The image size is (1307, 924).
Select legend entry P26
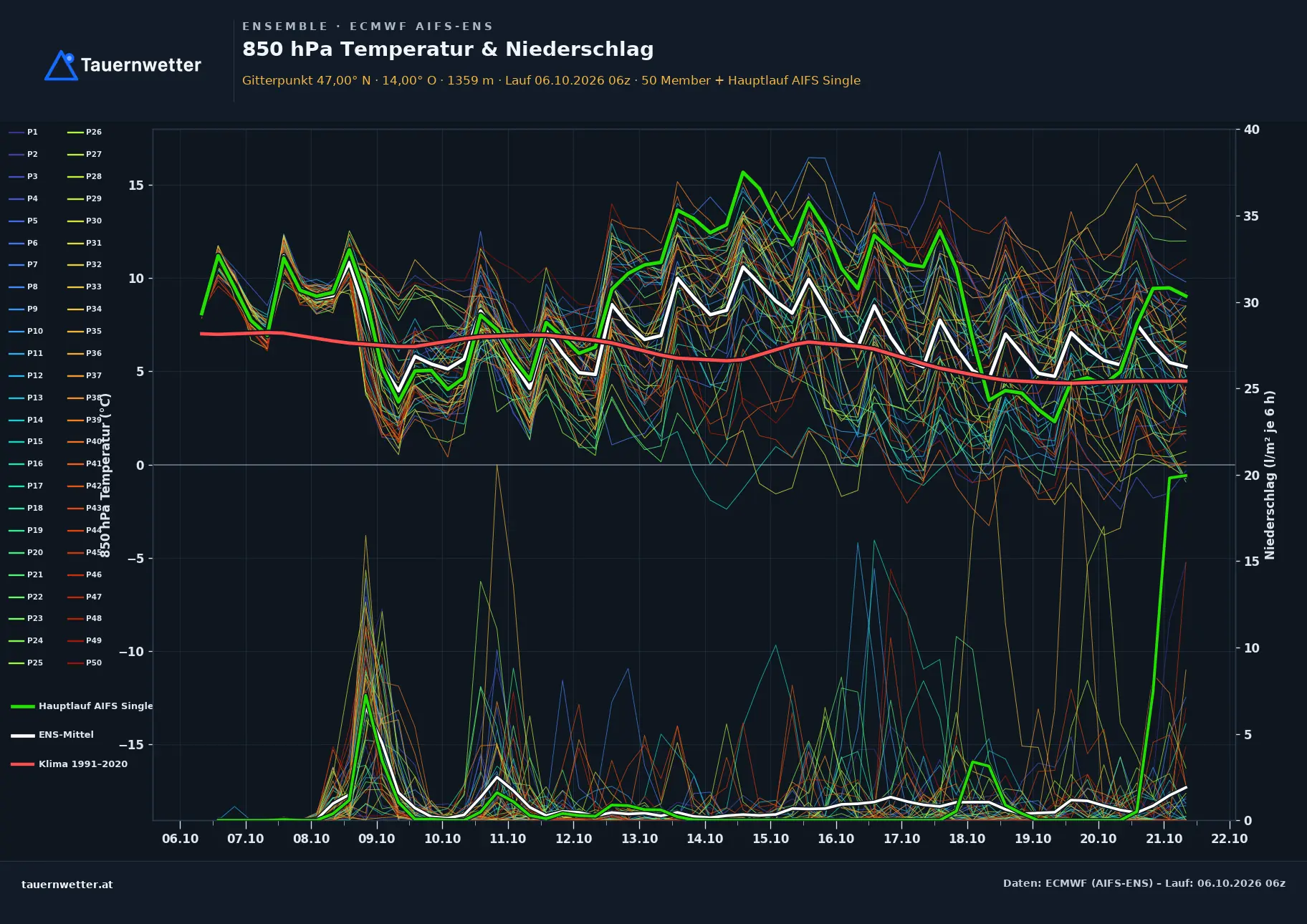click(x=85, y=132)
